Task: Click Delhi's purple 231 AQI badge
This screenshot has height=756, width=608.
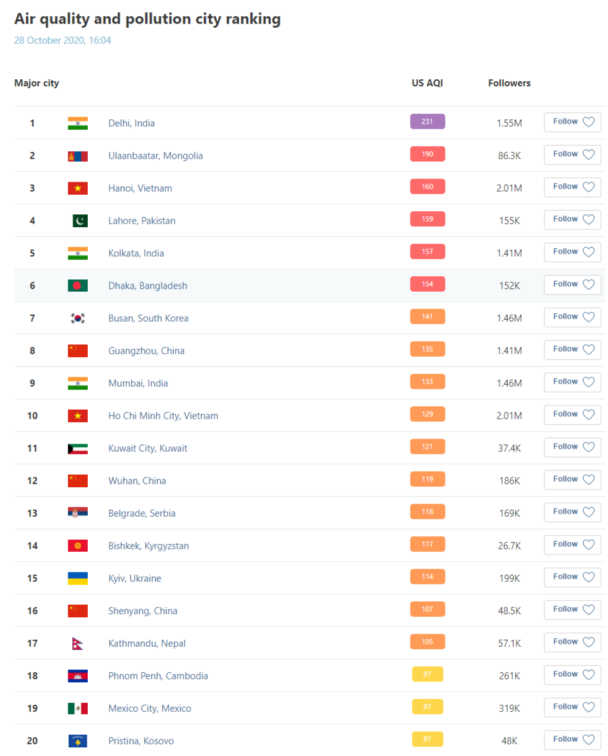Action: coord(427,122)
